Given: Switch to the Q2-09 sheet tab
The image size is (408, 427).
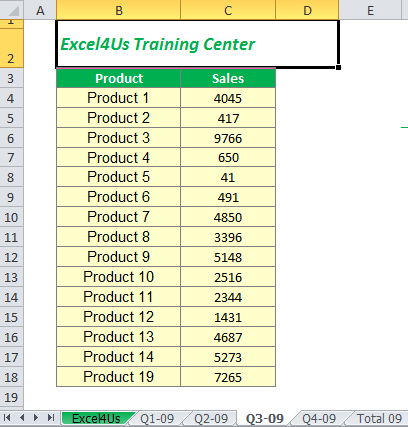Looking at the screenshot, I should coord(211,418).
